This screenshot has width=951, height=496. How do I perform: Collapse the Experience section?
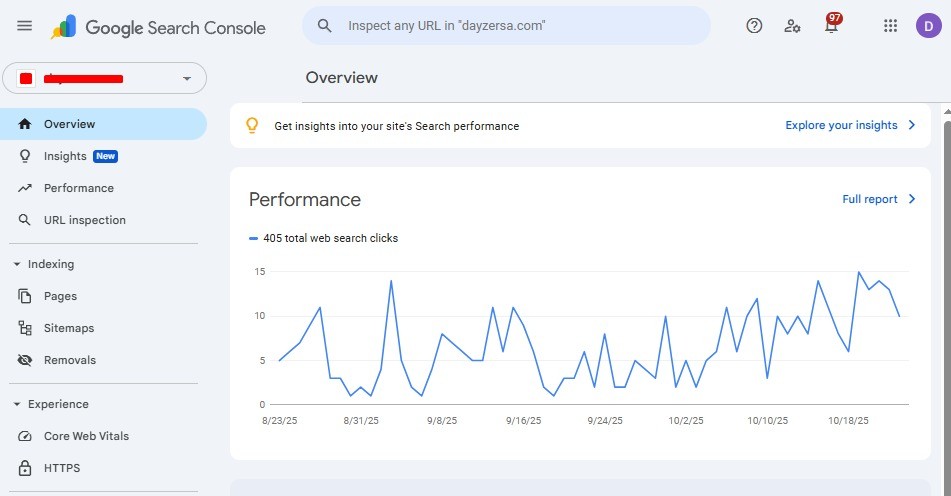tap(17, 404)
